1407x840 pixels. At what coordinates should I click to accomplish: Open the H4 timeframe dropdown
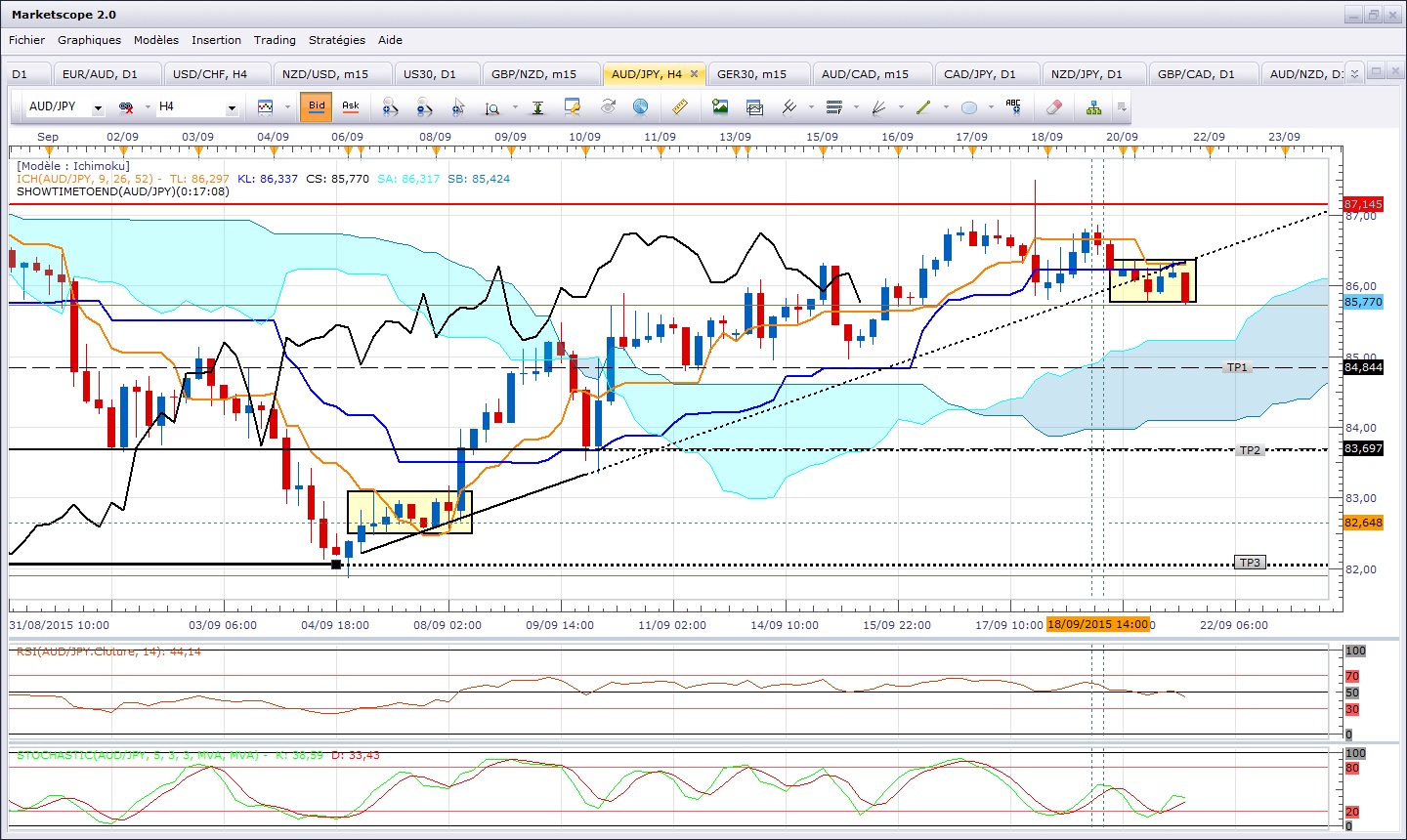[232, 107]
